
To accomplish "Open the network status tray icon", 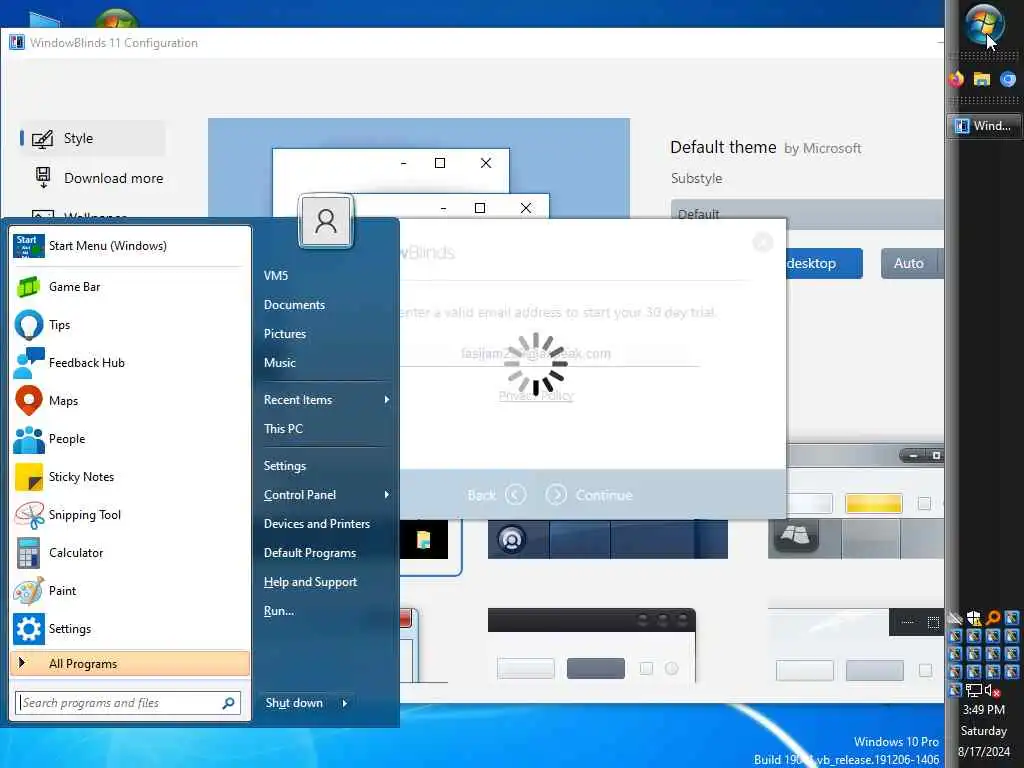I will (974, 690).
